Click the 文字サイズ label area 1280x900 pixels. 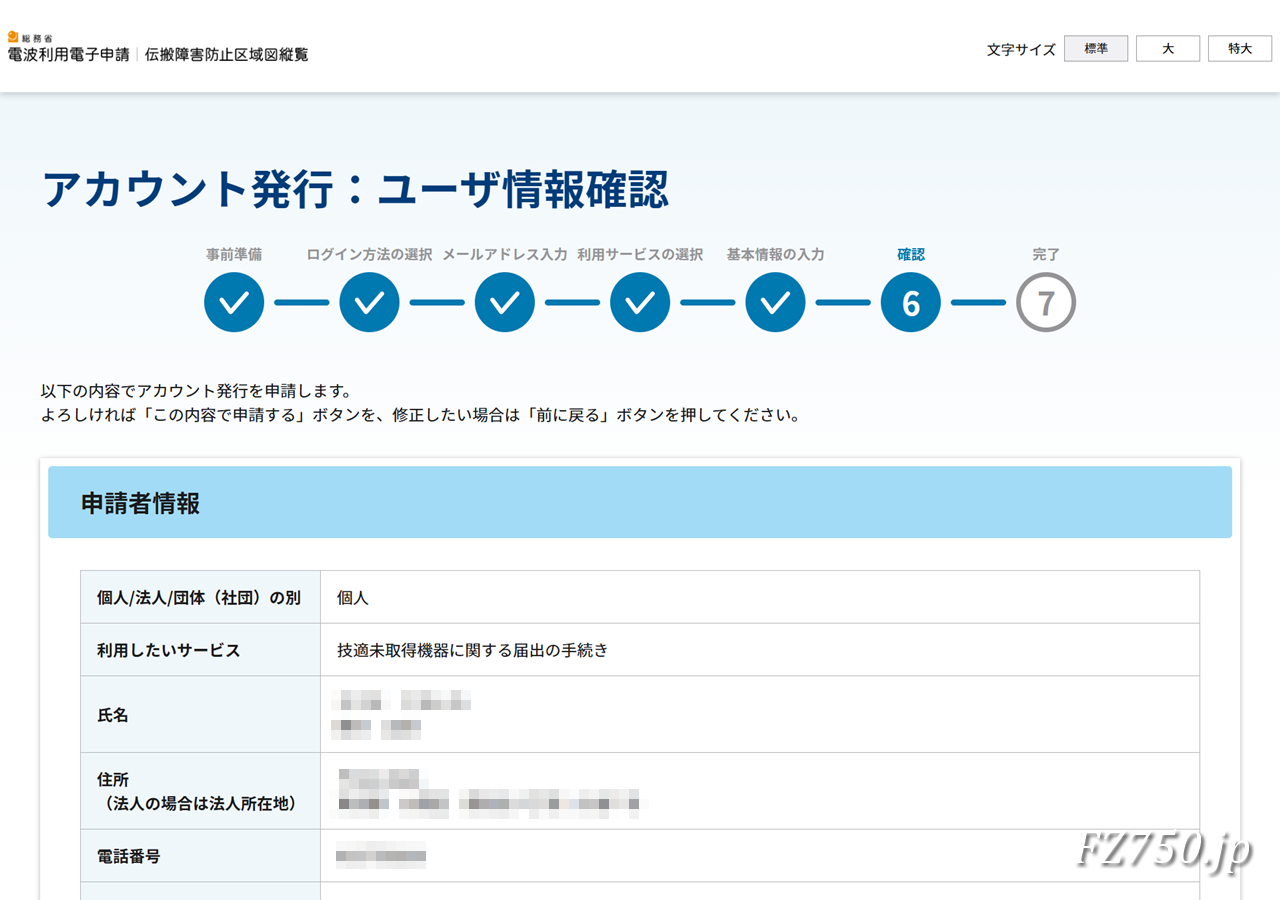pos(1019,48)
